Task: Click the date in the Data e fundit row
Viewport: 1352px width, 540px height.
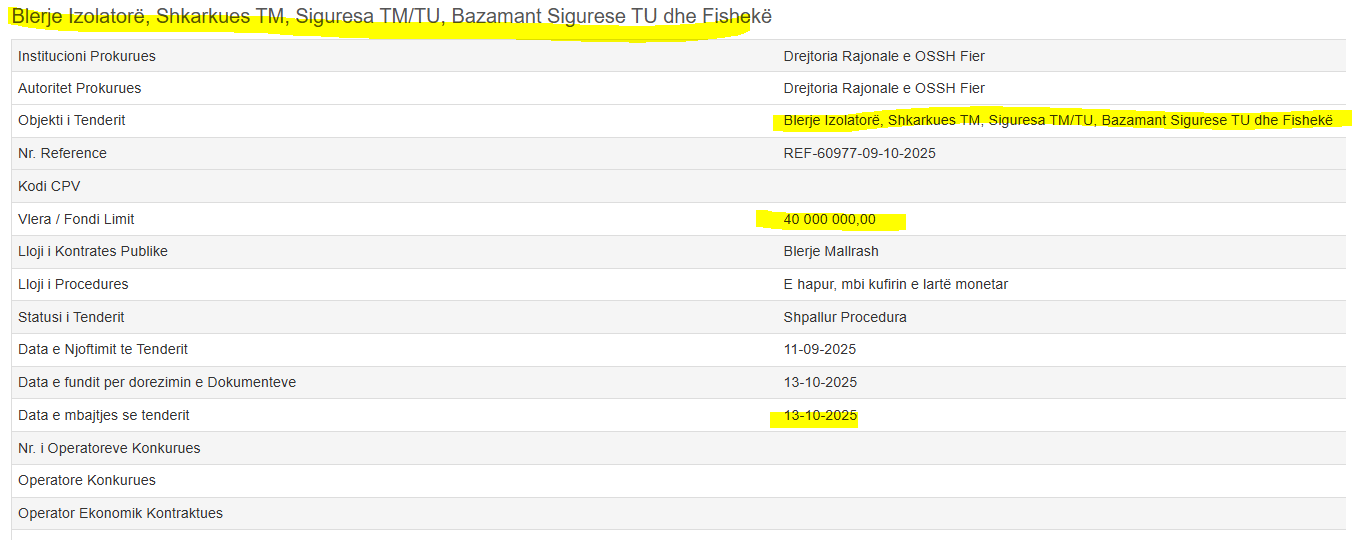Action: click(820, 382)
